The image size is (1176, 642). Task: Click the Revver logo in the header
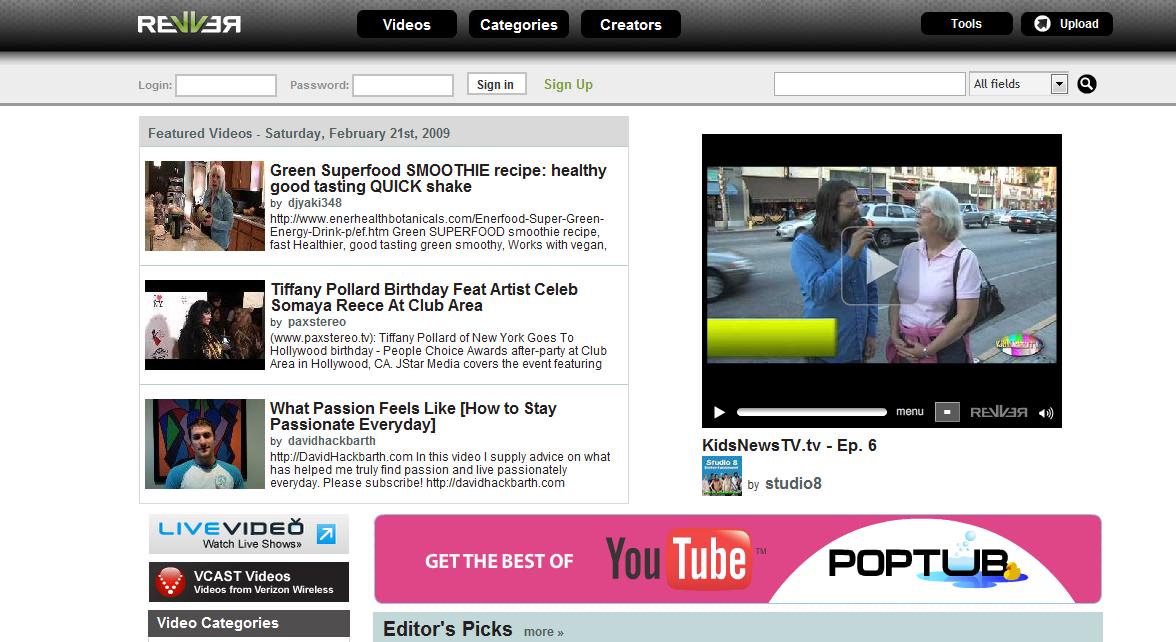(189, 24)
